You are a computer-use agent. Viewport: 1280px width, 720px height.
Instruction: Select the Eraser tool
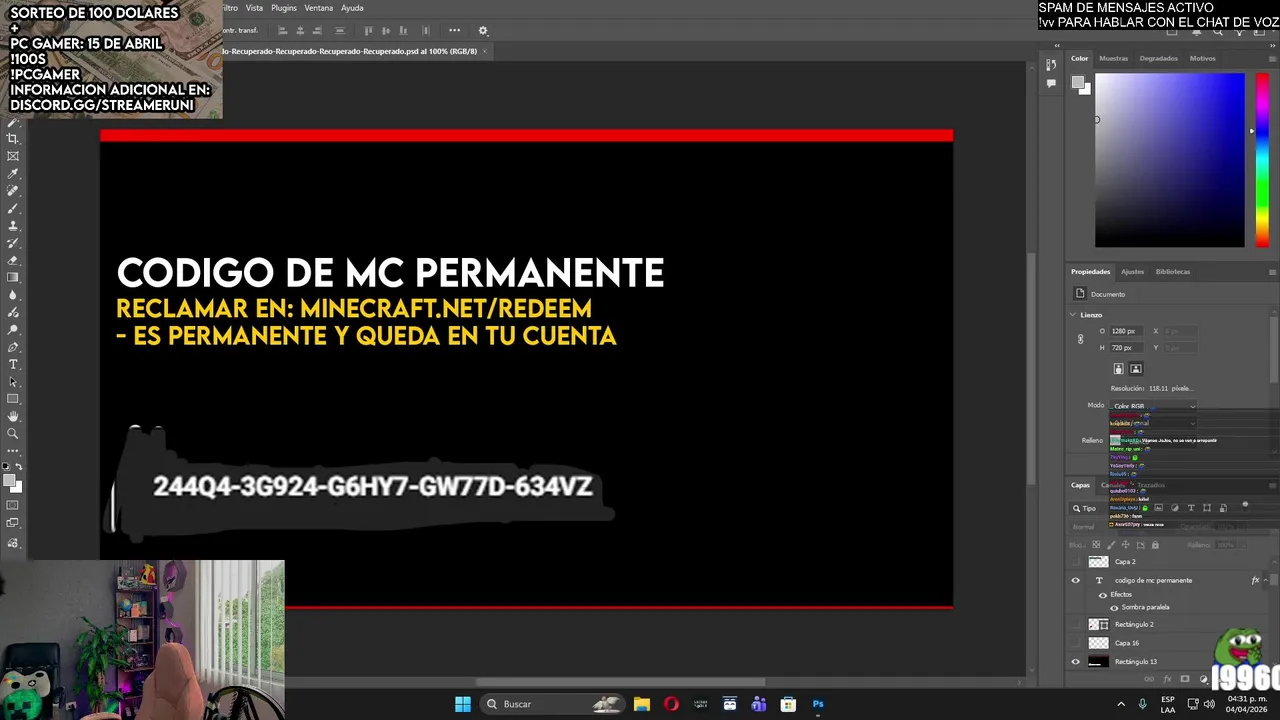pos(13,260)
